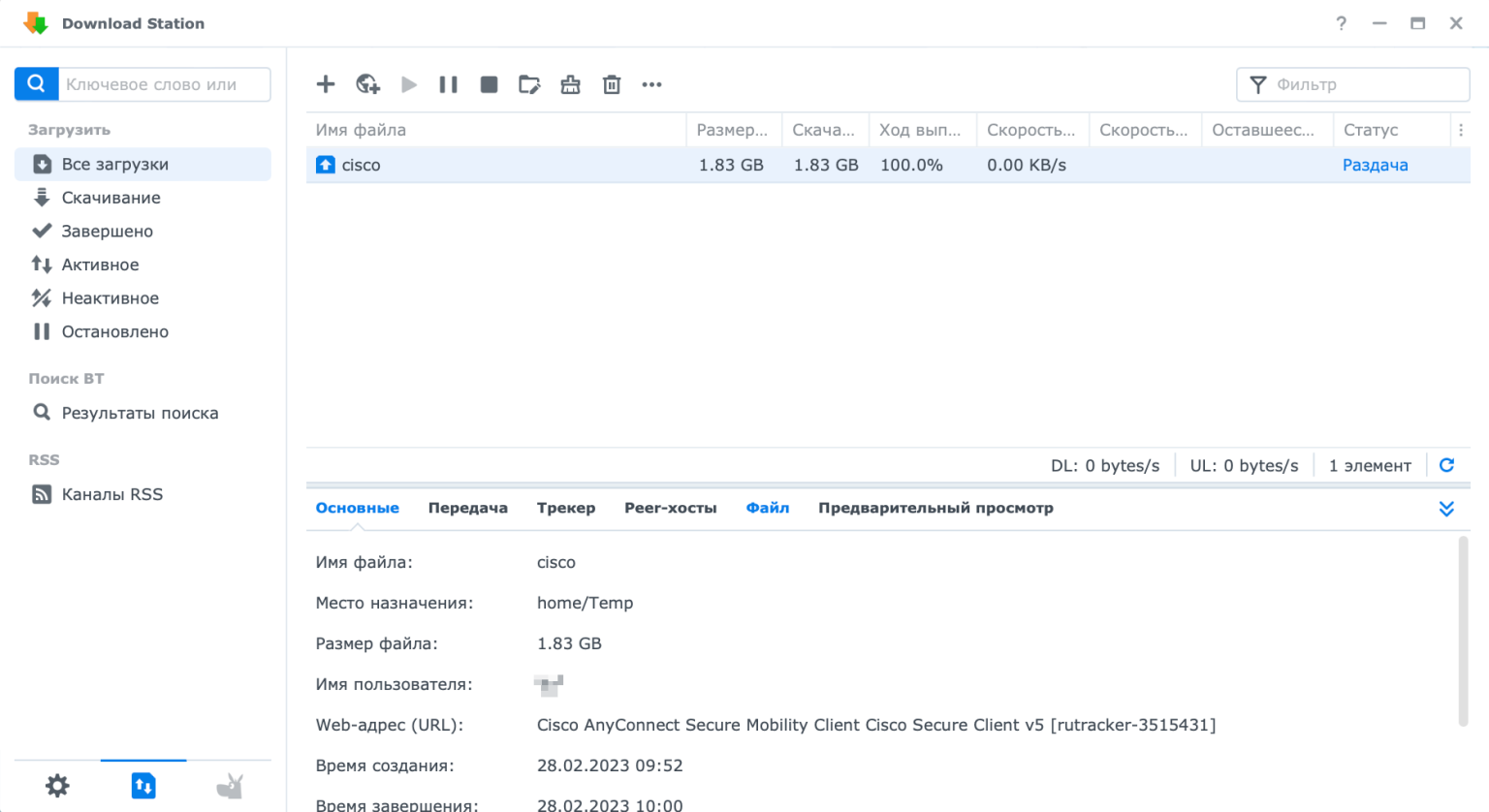Change destination folder via the folder-edit icon
Viewport: 1489px width, 812px height.
[529, 84]
